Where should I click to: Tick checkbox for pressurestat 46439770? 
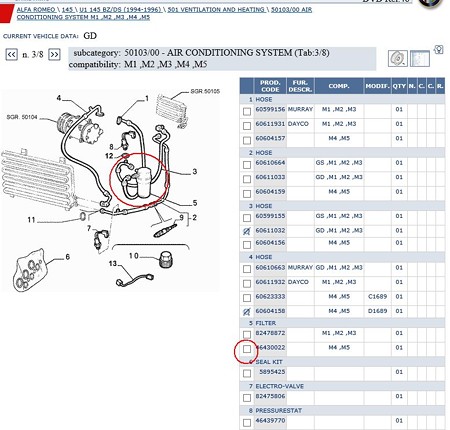click(x=247, y=423)
